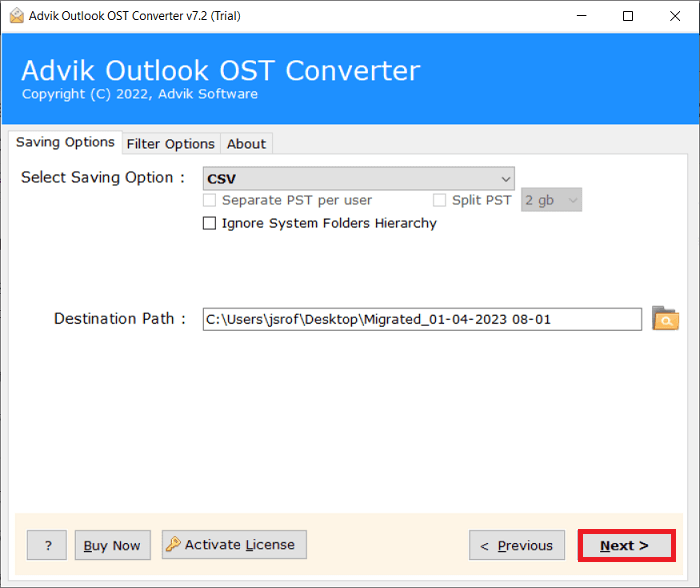
Task: Proceed with the Next button
Action: (x=626, y=545)
